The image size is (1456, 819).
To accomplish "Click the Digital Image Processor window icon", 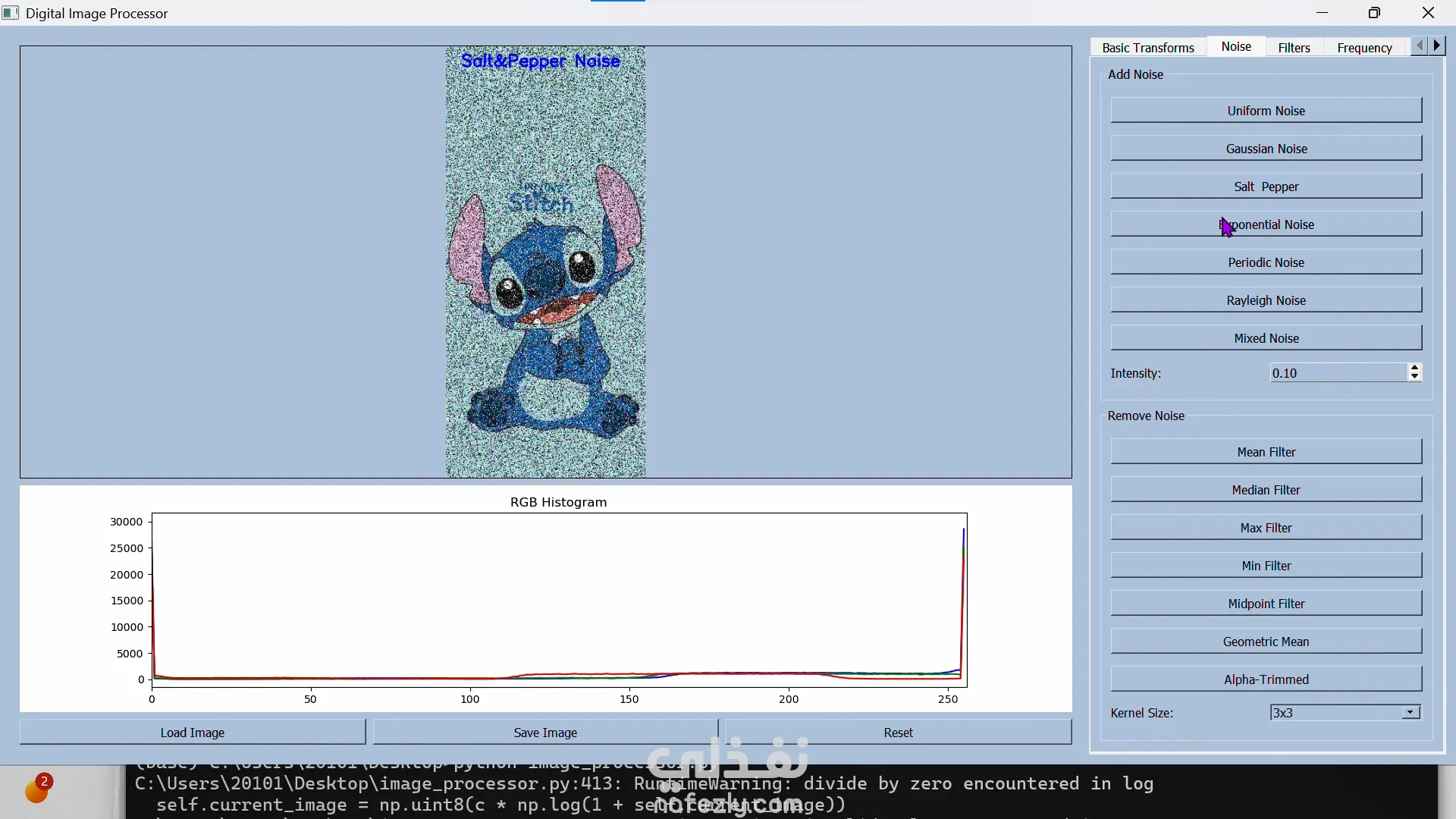I will (x=11, y=13).
